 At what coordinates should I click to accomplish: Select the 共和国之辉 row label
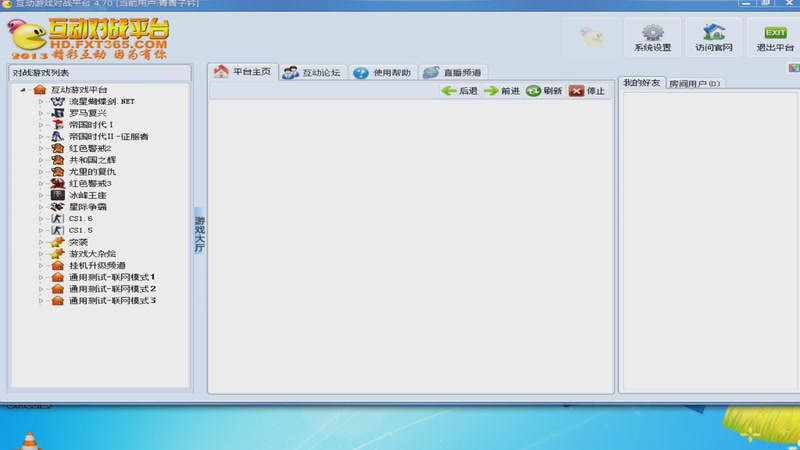[92, 160]
